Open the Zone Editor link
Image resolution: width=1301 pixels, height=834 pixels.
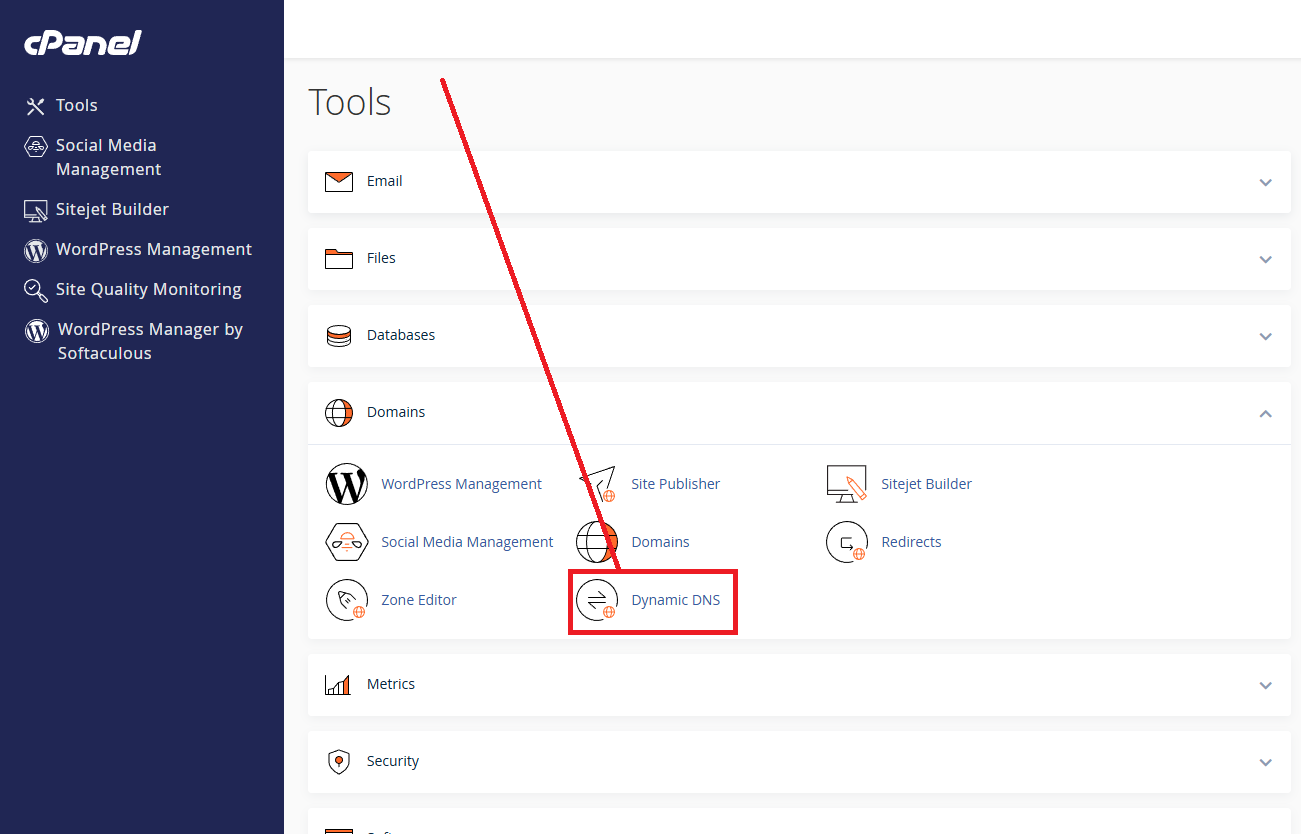click(419, 600)
